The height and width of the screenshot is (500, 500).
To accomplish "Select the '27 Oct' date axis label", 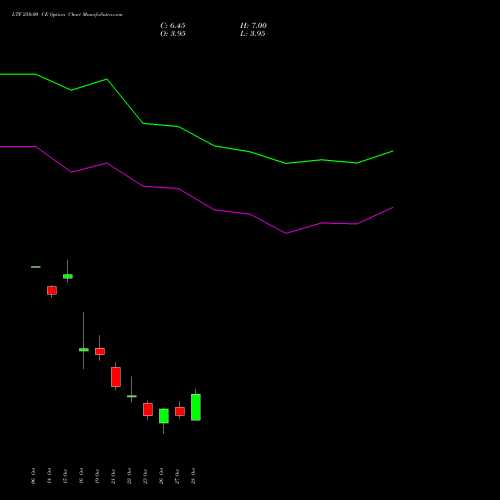I will click(177, 476).
